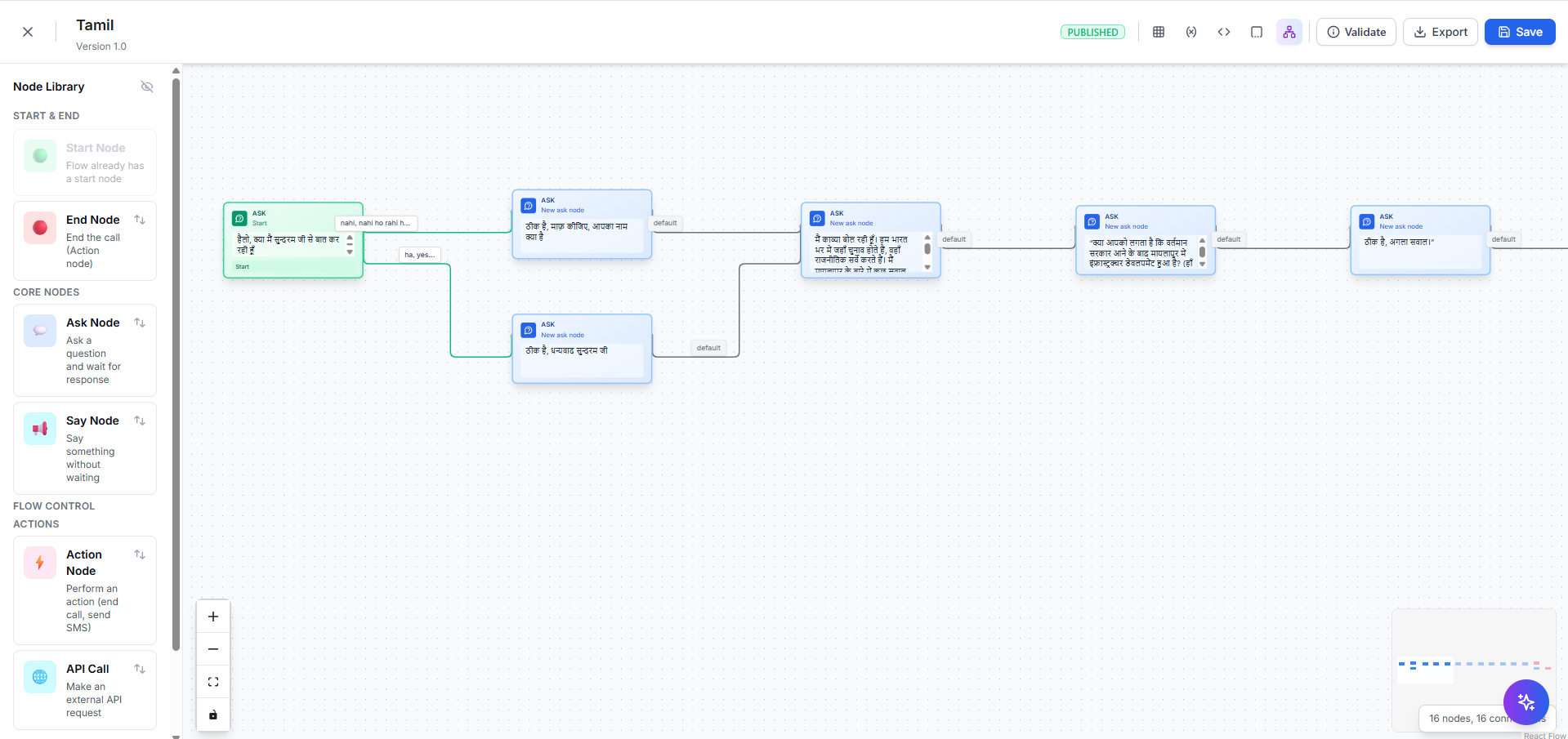Click default label after 'माफ़ कीजिए' node
The image size is (1568, 739).
point(665,223)
